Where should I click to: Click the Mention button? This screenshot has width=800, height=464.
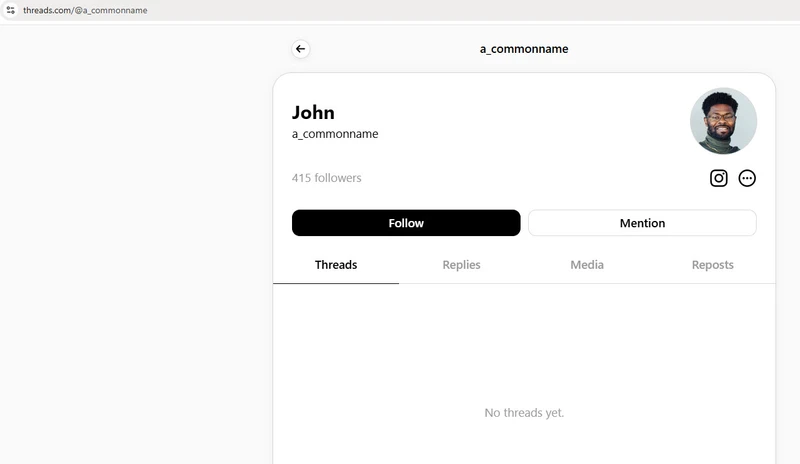642,223
